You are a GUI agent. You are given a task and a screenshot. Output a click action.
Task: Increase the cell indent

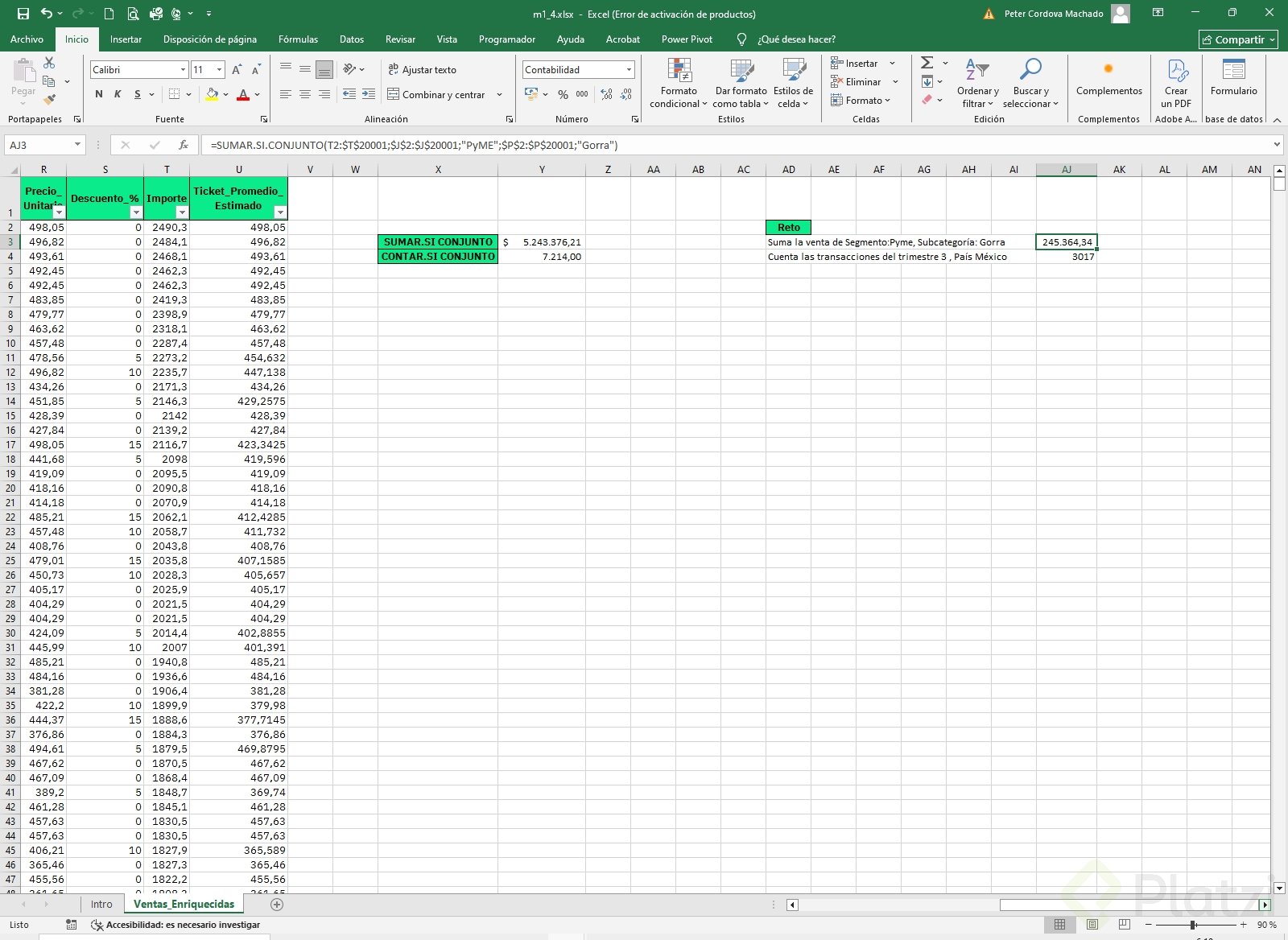click(369, 94)
